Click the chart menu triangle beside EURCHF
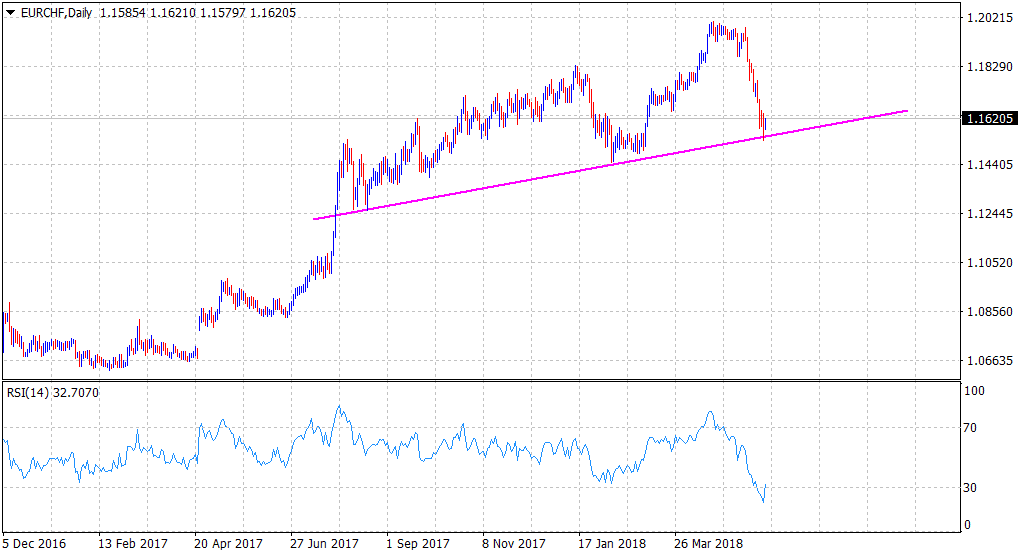The width and height of the screenshot is (1020, 556). tap(10, 12)
